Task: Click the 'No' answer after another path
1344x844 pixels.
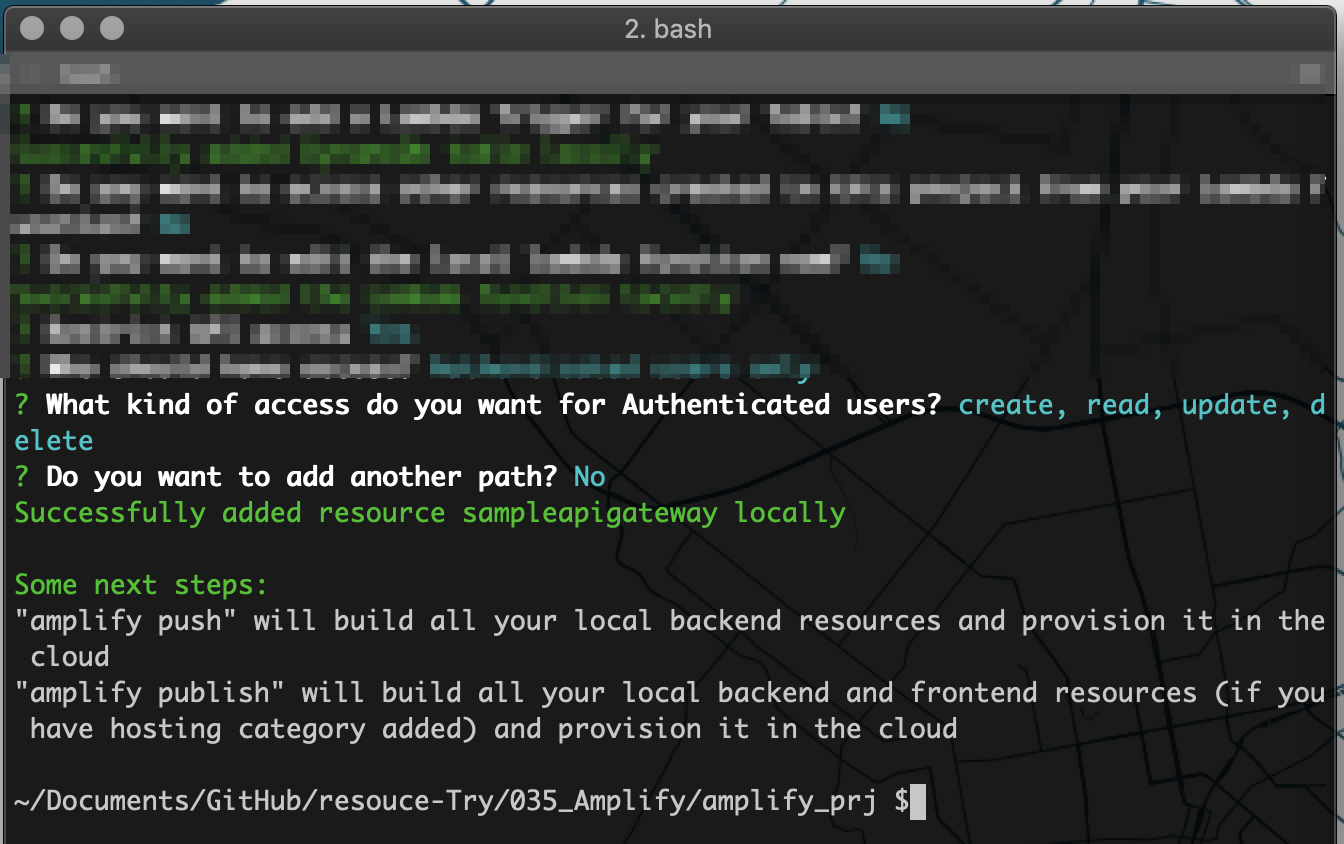Action: [x=590, y=477]
